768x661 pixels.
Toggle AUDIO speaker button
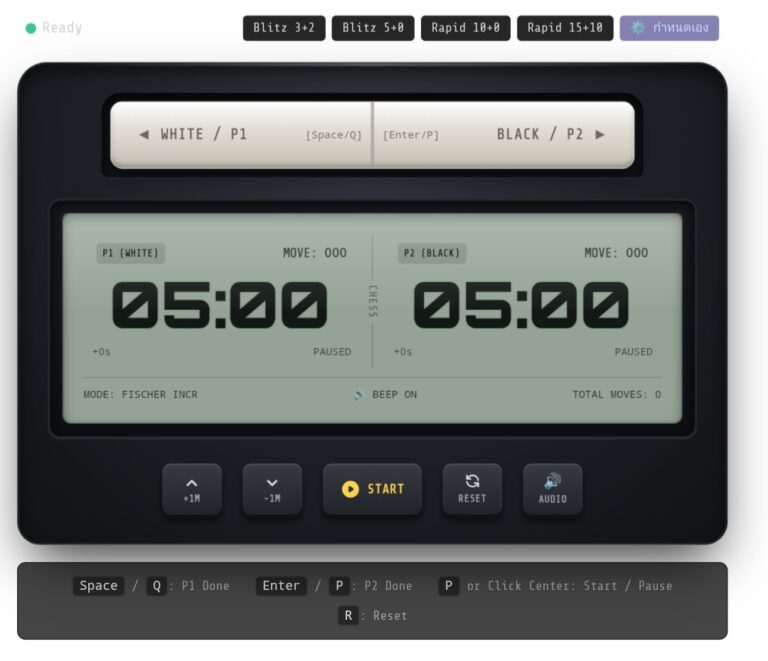point(552,490)
